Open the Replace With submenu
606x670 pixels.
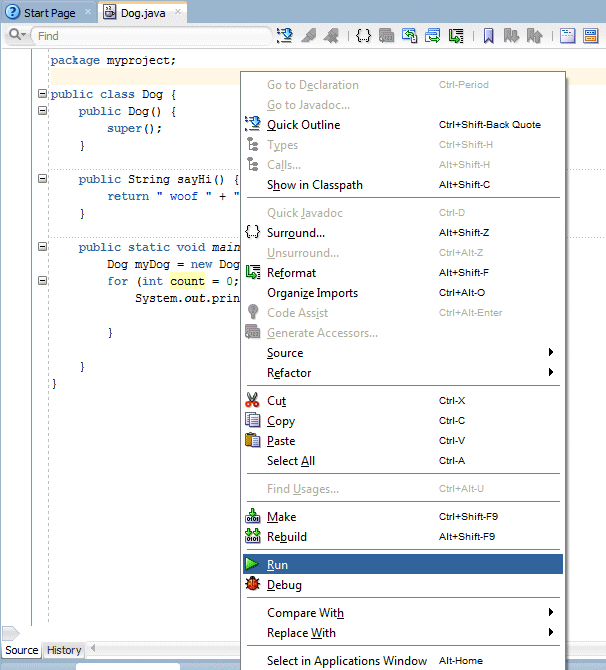(x=403, y=633)
